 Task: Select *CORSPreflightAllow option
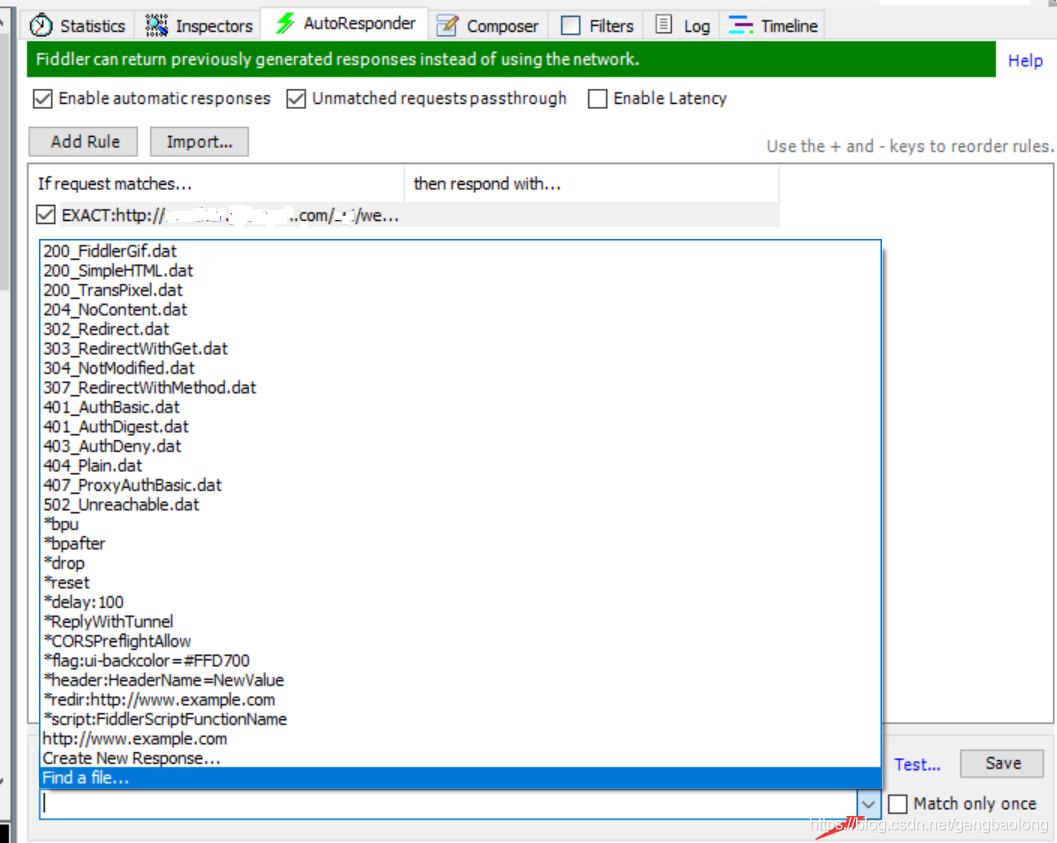pyautogui.click(x=460, y=642)
